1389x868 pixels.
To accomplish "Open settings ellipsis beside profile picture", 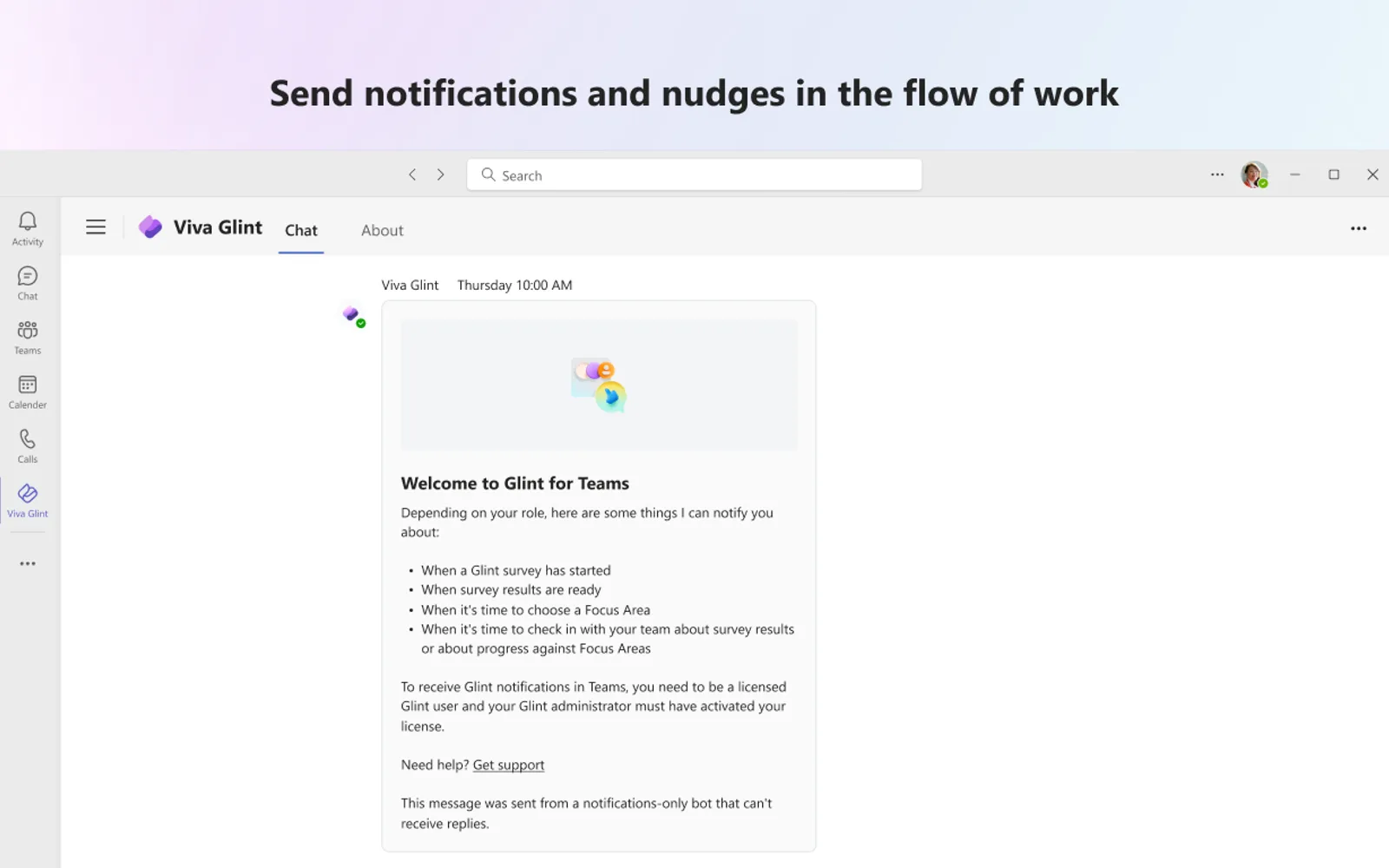I will (x=1217, y=174).
